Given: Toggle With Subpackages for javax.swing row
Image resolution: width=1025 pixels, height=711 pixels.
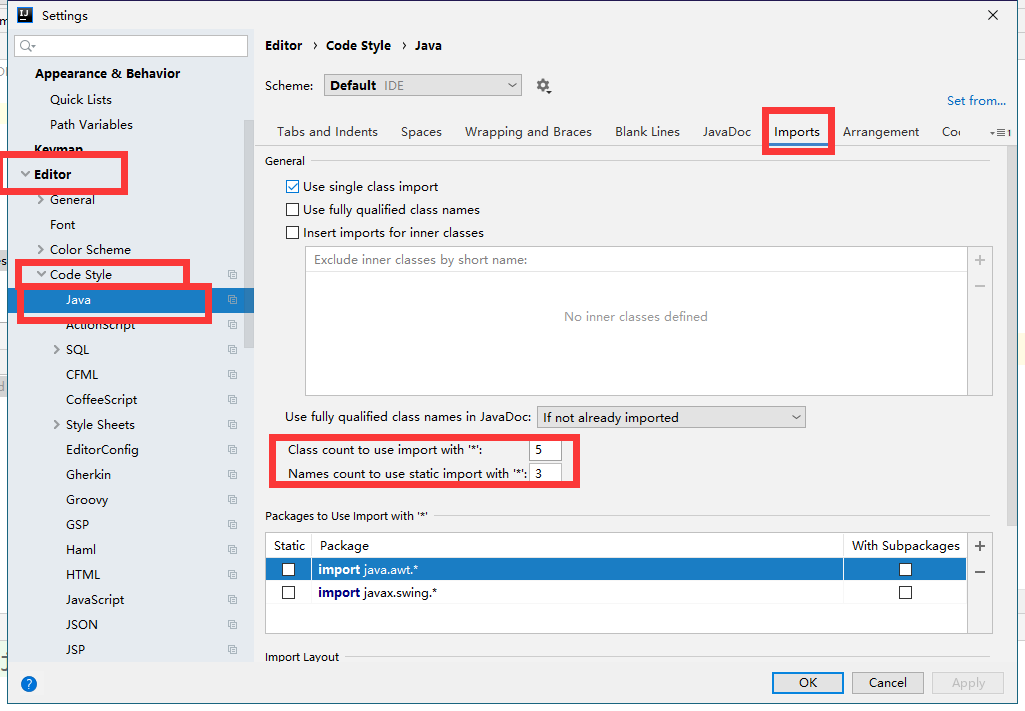Looking at the screenshot, I should (x=905, y=593).
